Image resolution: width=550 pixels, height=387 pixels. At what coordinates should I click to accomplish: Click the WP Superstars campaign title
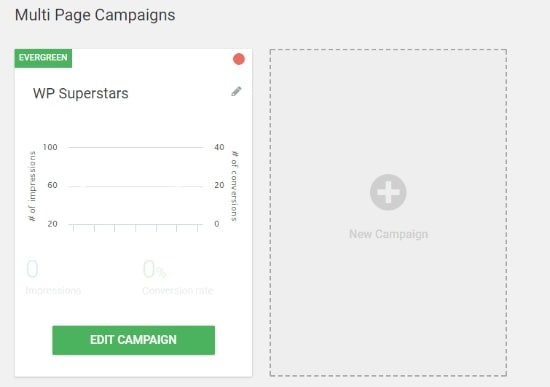coord(81,93)
